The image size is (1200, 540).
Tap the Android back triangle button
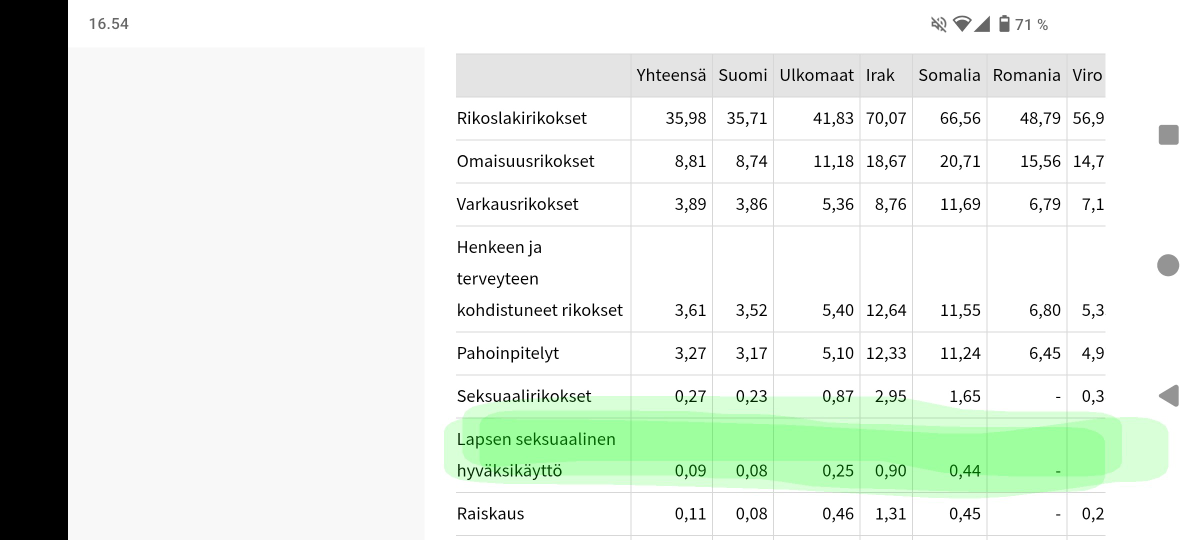point(1168,396)
